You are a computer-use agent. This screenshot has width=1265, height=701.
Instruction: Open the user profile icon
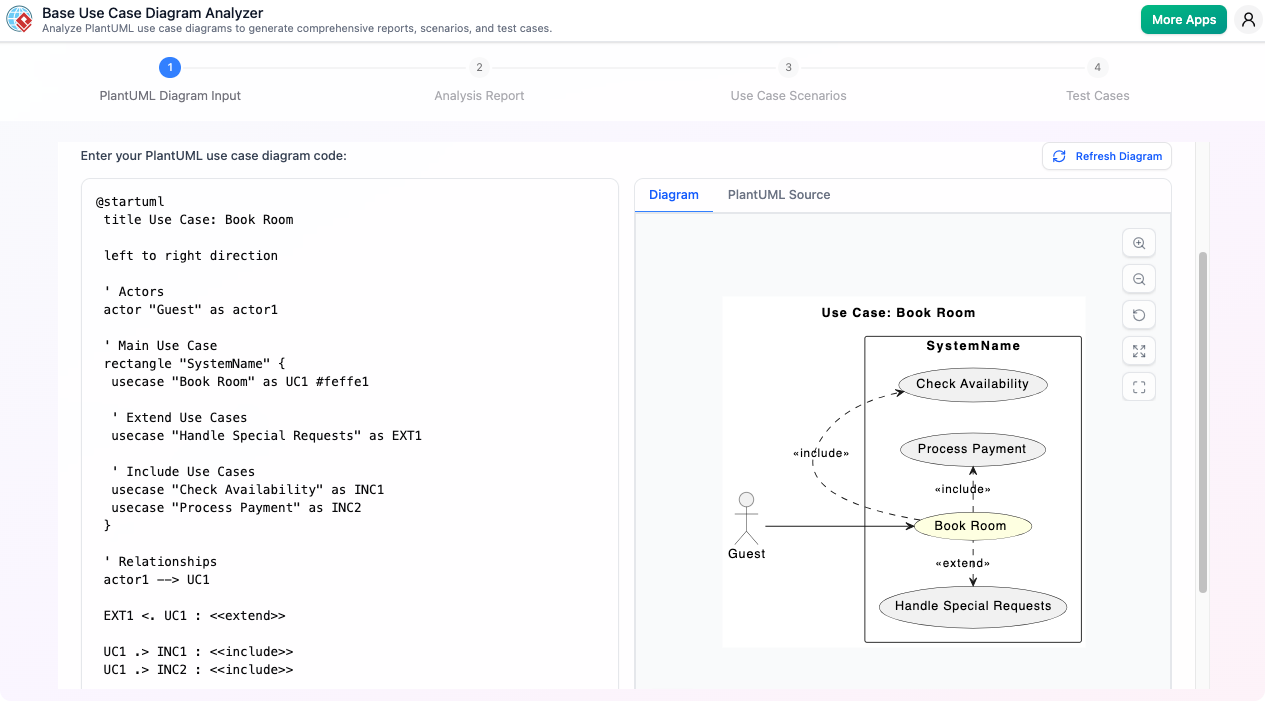(x=1248, y=18)
